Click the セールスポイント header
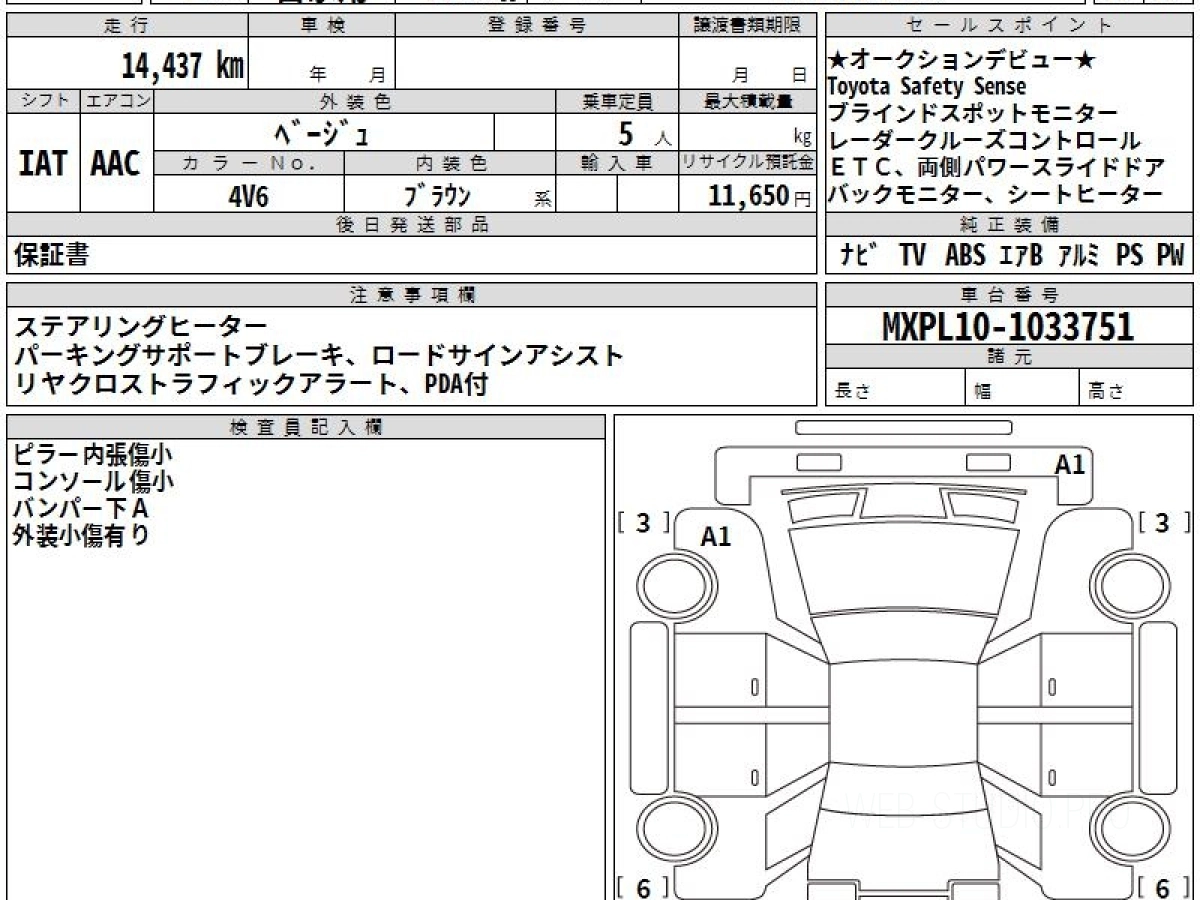This screenshot has height=900, width=1200. tap(1009, 26)
